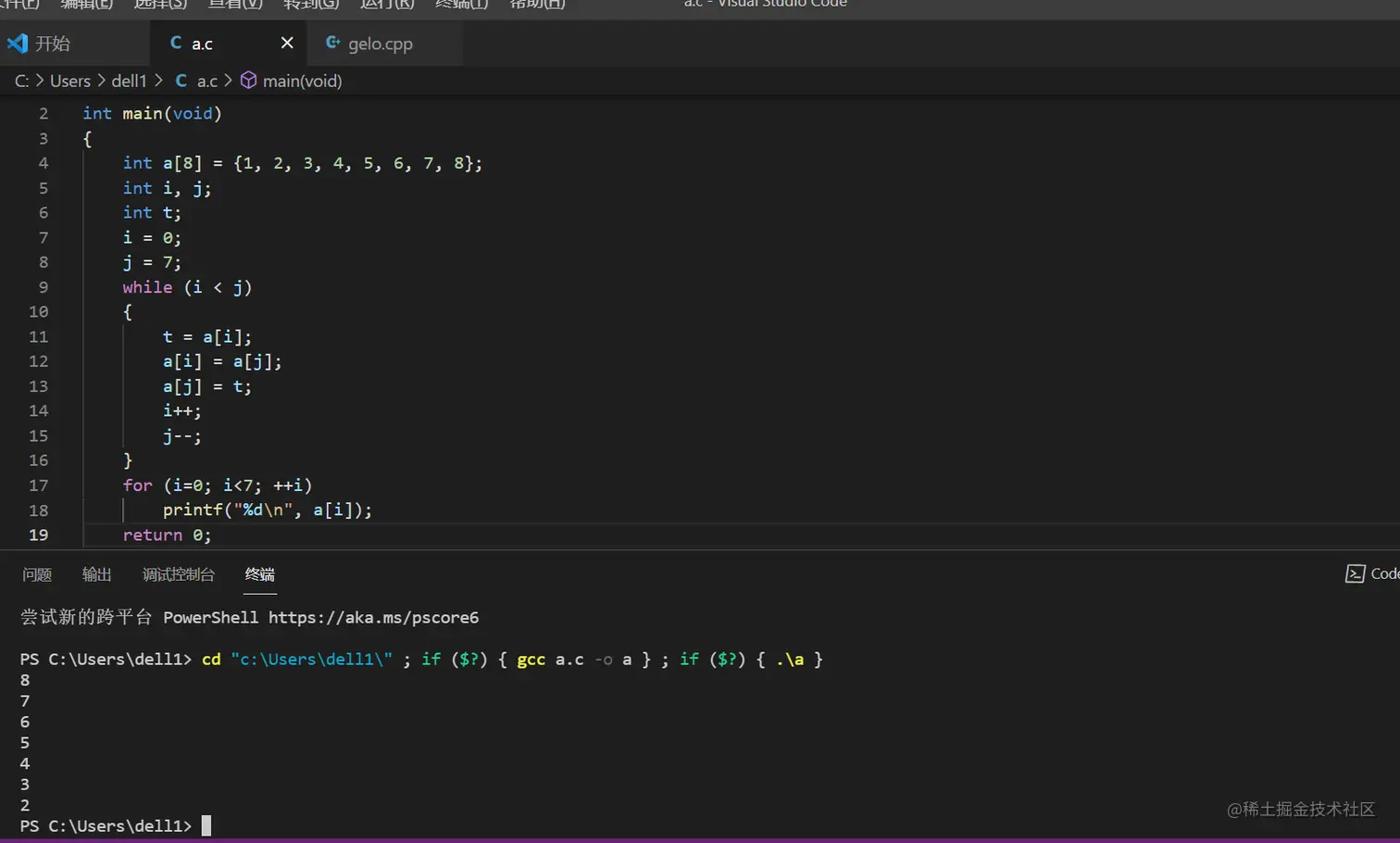The image size is (1400, 843).
Task: Click the "while (i < j)" loop header
Action: click(188, 288)
